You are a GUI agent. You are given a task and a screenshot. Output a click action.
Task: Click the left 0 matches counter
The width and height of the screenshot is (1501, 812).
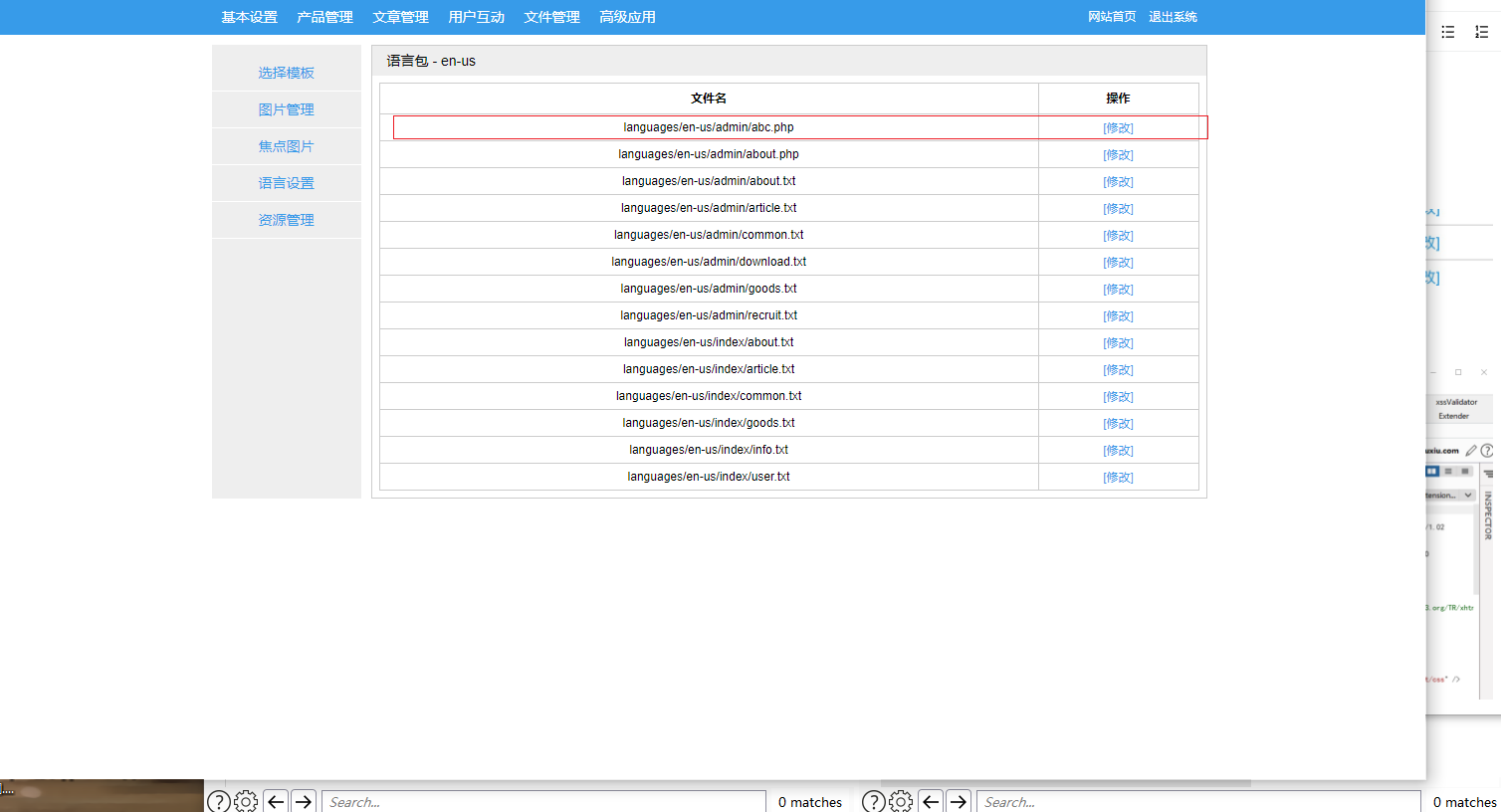coord(810,802)
